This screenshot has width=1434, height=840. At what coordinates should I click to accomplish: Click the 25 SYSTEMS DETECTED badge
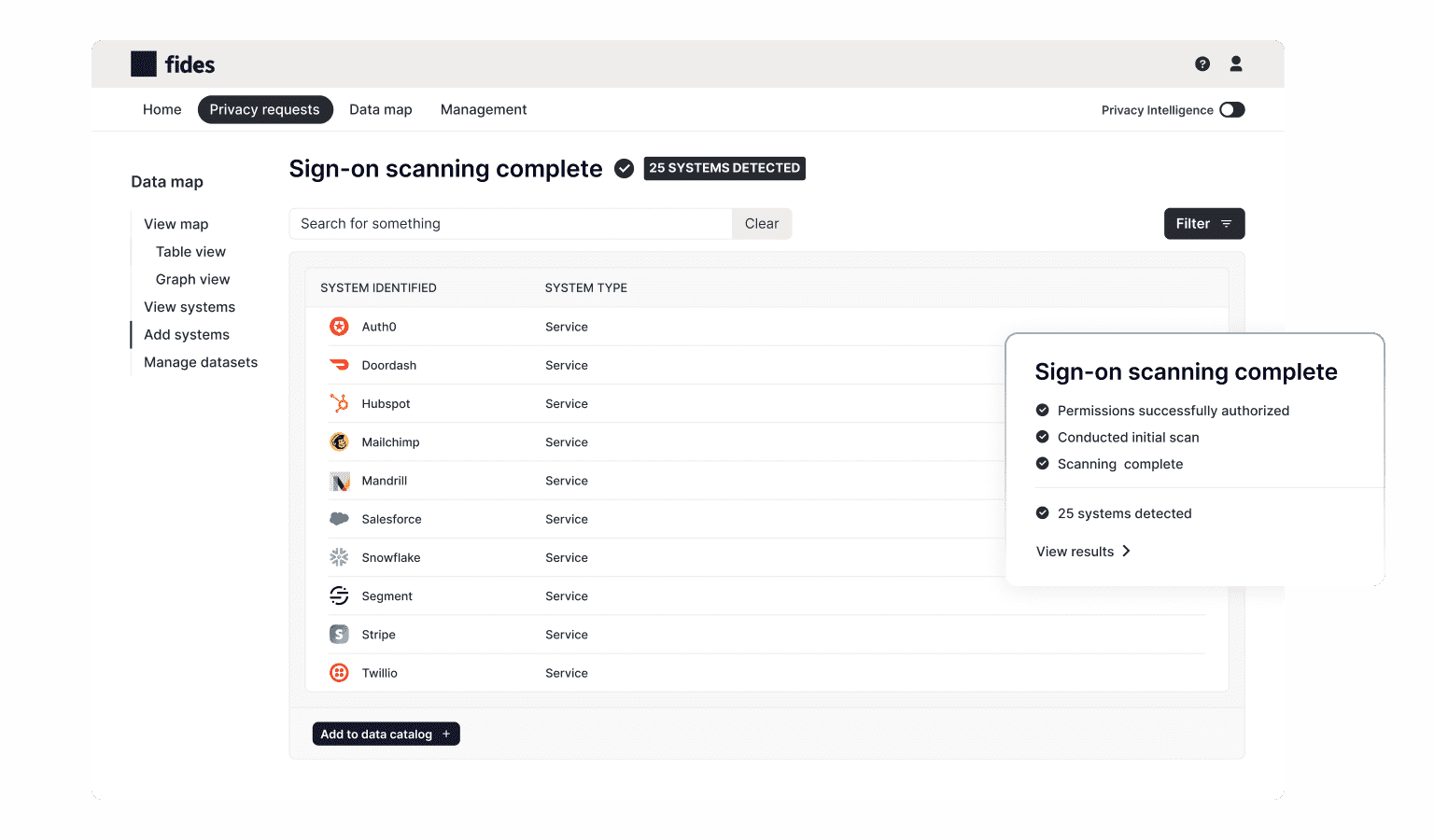[724, 168]
